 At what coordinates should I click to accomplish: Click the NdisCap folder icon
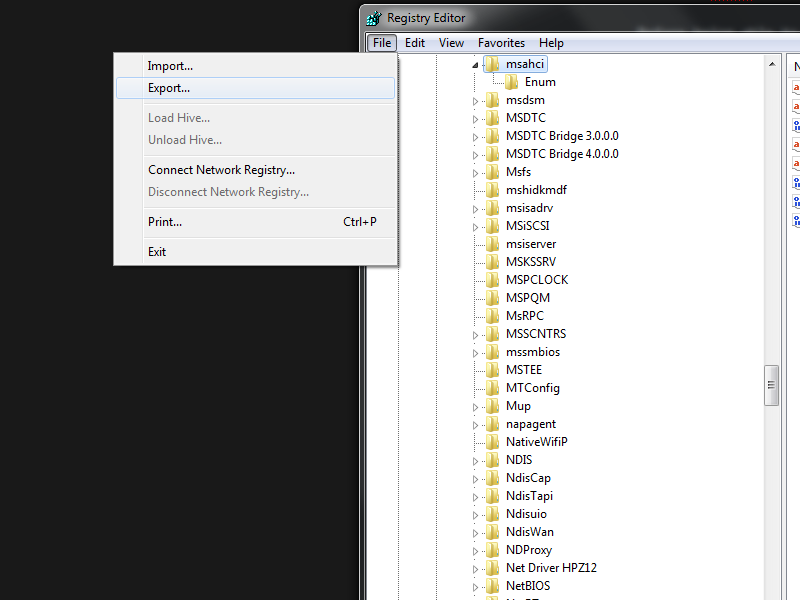coord(492,478)
